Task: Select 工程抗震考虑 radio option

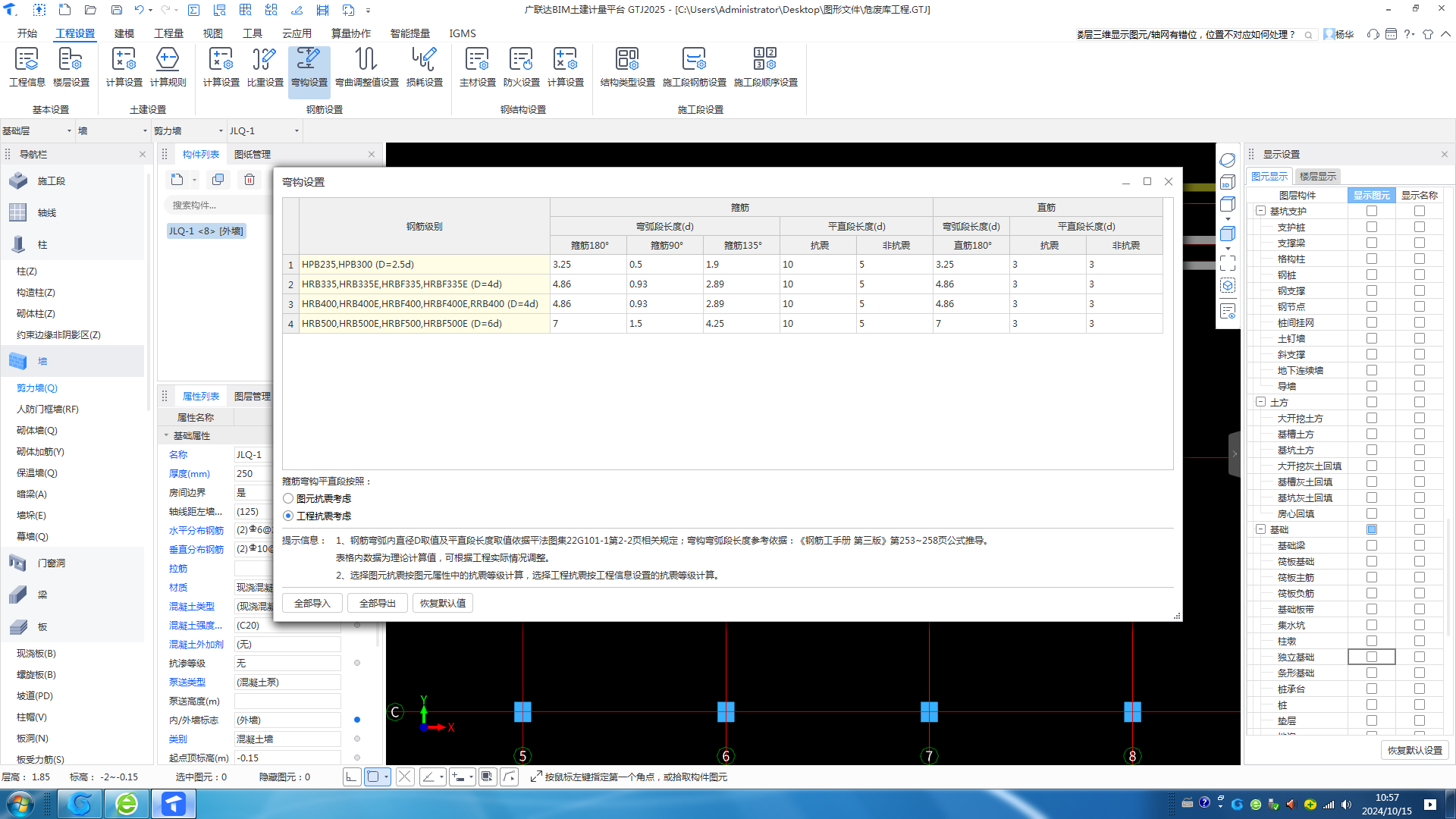Action: point(288,516)
